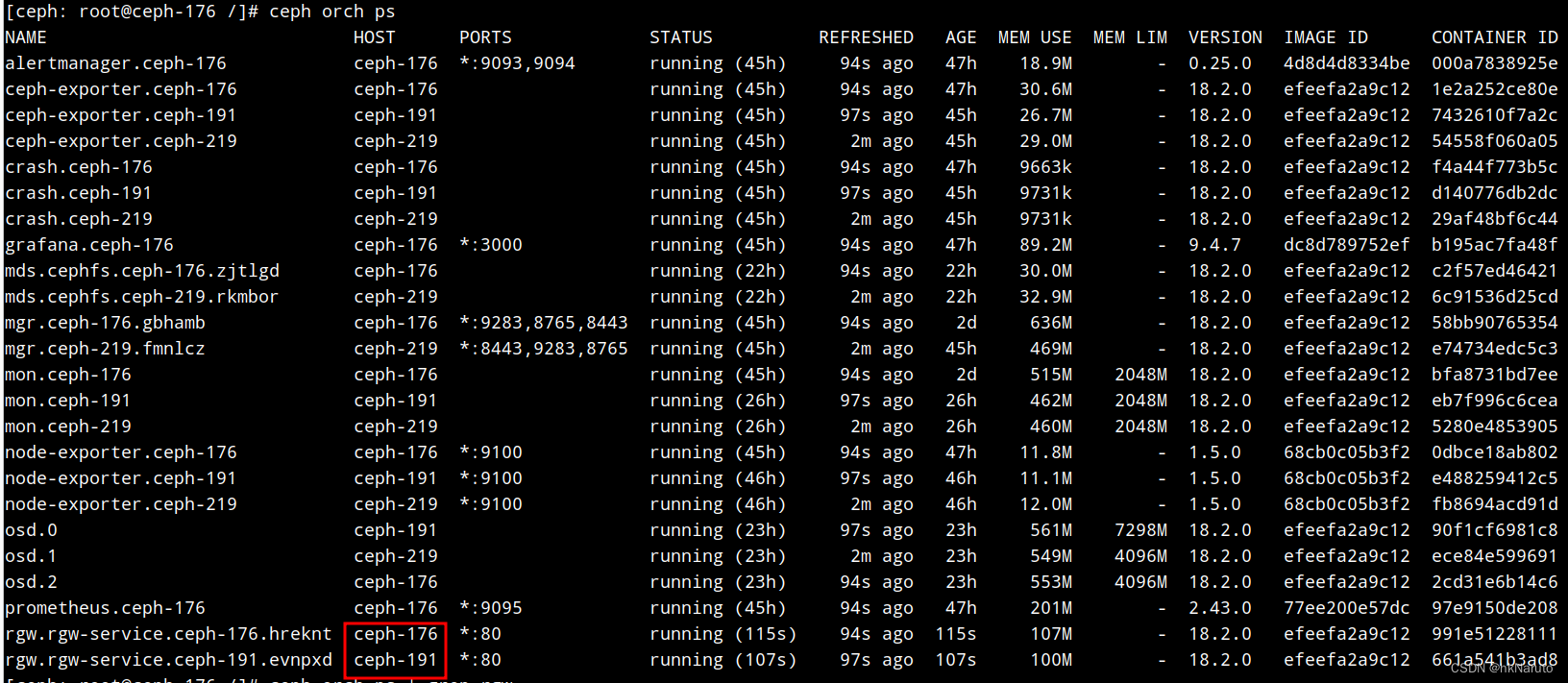
Task: Click mgr.ceph-219.fmnlcz daemon name
Action: pyautogui.click(x=105, y=349)
